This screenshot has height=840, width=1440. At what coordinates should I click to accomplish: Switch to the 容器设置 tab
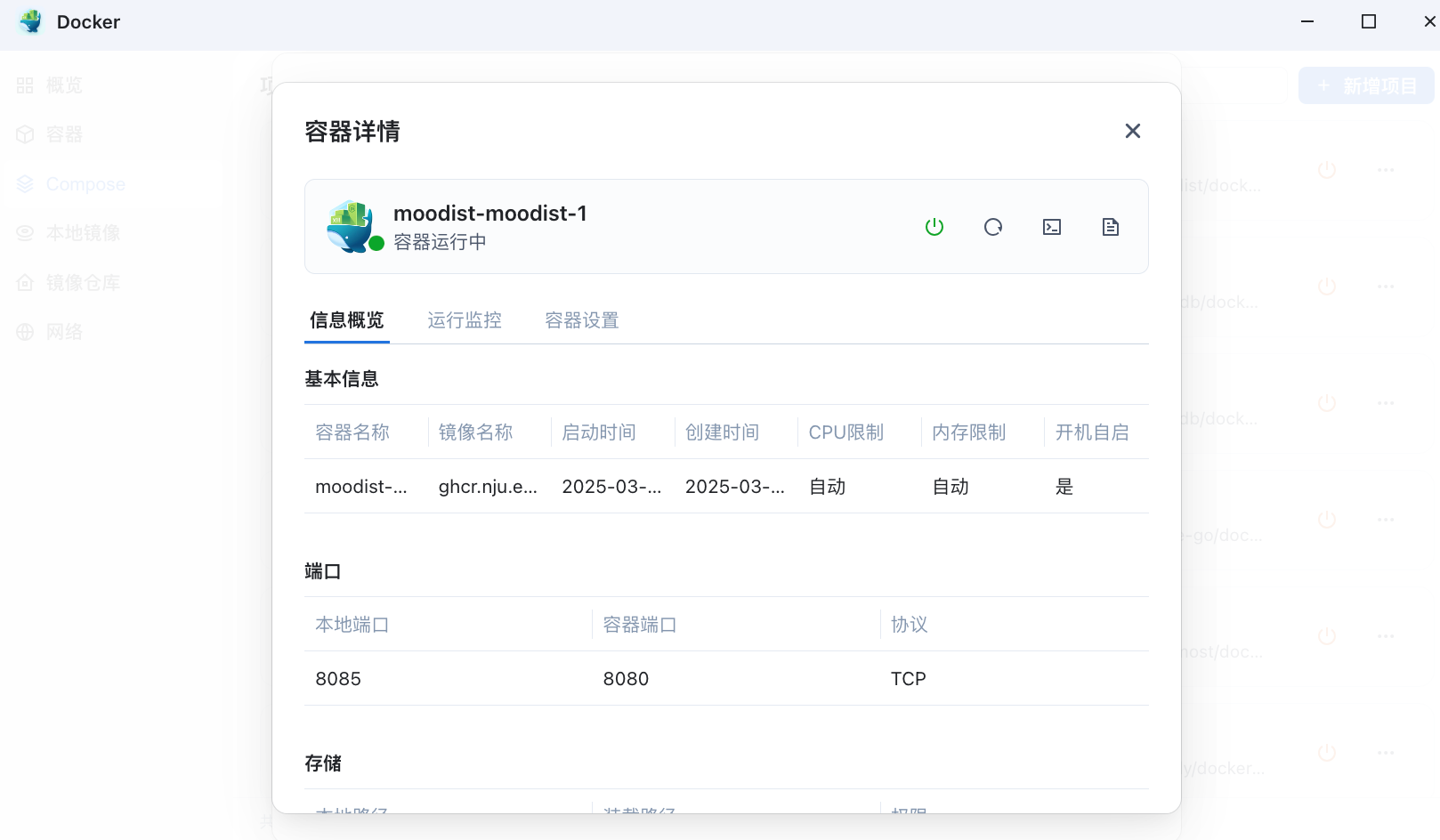tap(582, 320)
